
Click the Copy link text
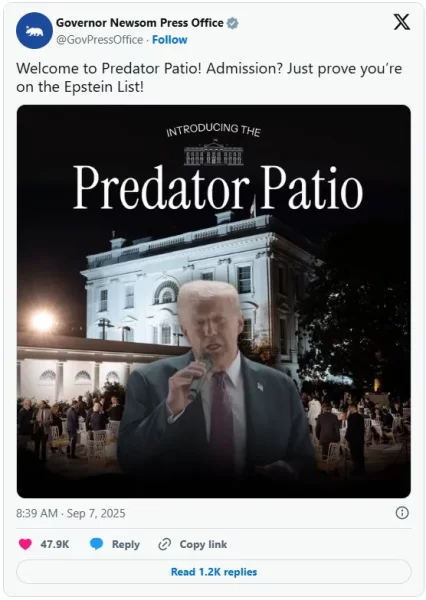pos(203,544)
